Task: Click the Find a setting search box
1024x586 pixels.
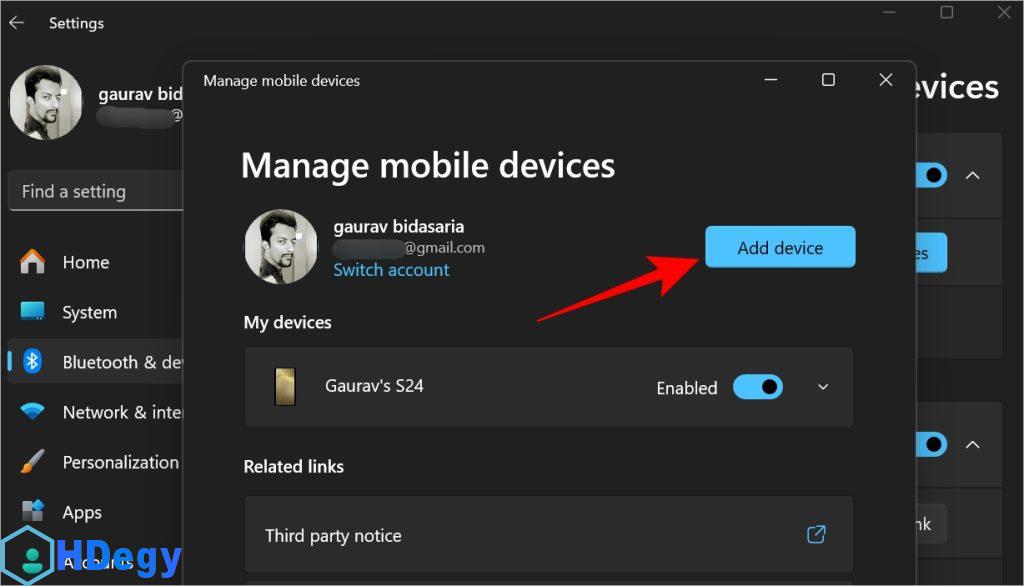Action: (x=96, y=191)
